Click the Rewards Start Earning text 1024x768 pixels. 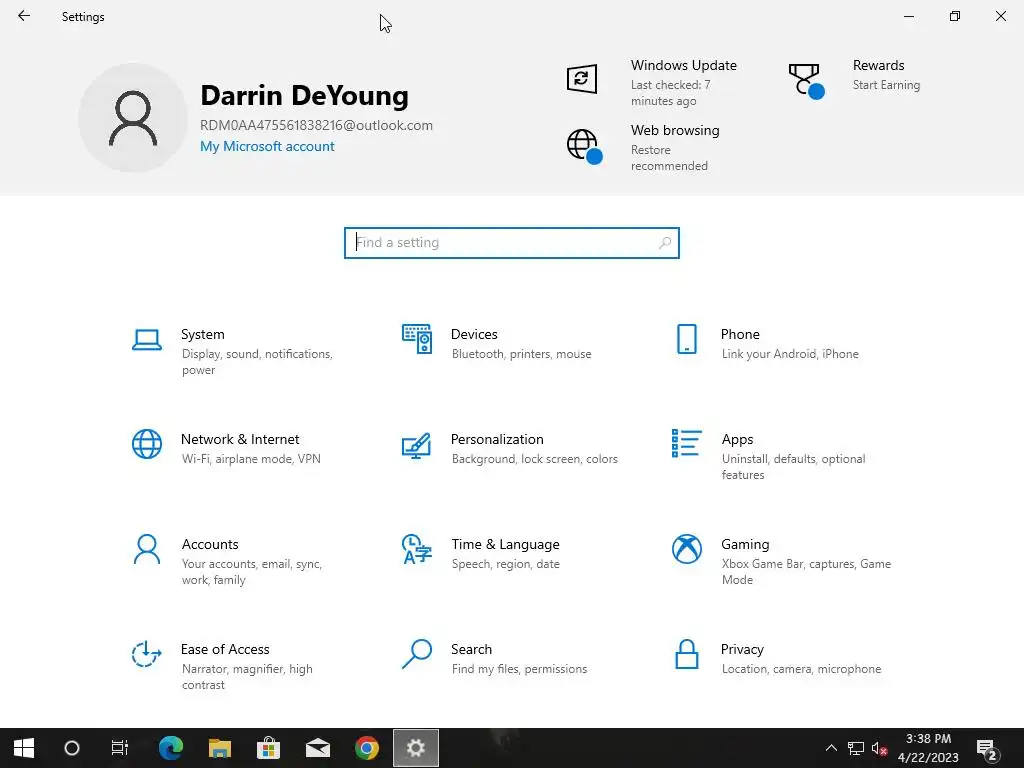click(x=886, y=85)
